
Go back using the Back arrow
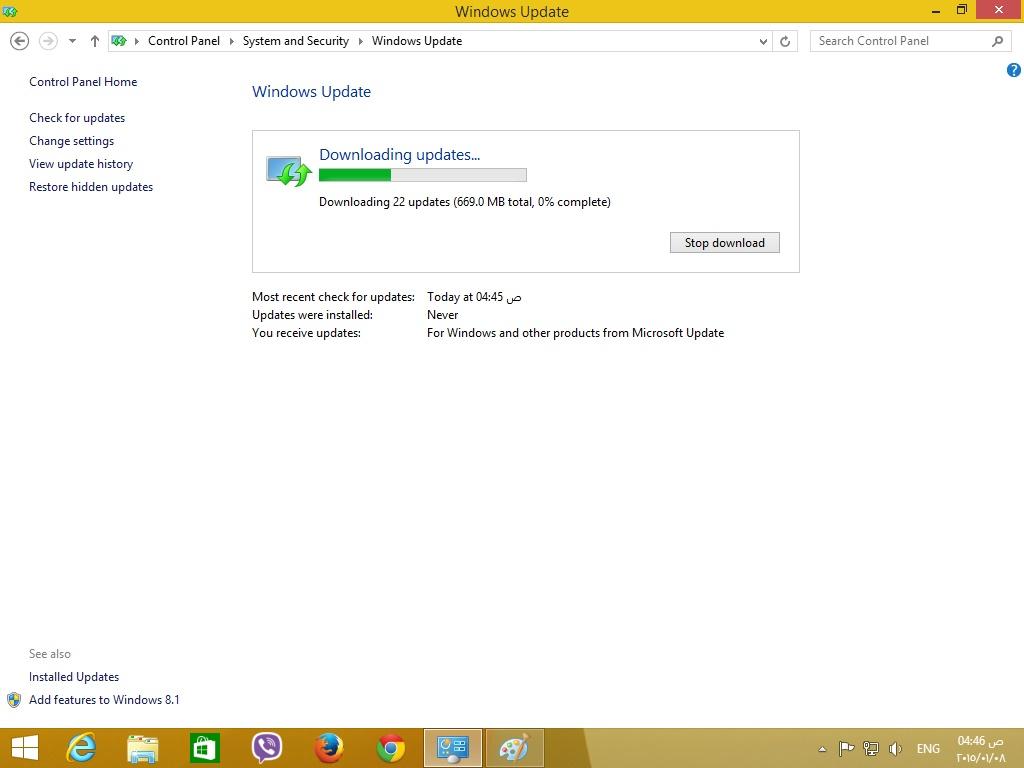coord(20,41)
